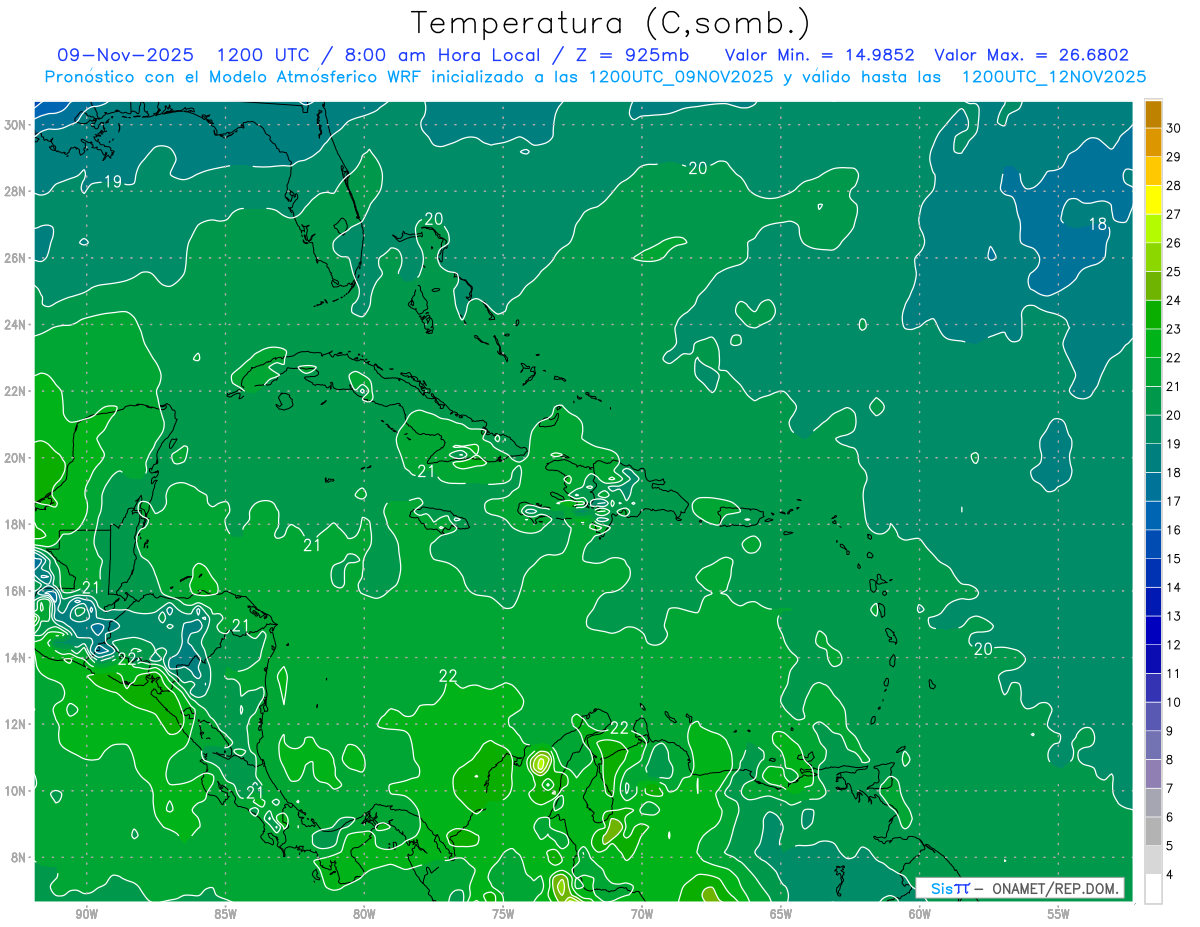1200x927 pixels.
Task: Click the '20N' latitude axis label
Action: (x=16, y=457)
